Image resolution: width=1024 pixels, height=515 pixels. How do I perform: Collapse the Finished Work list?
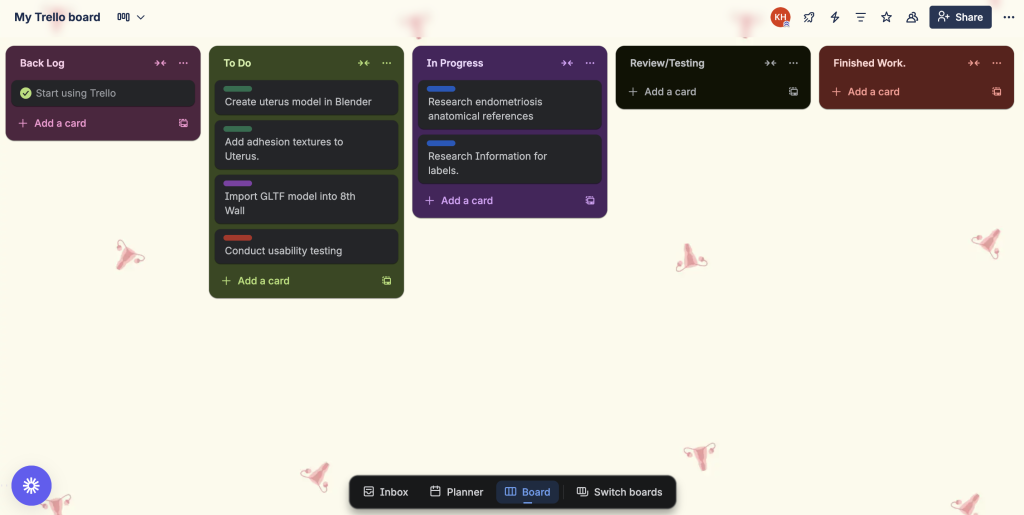[974, 63]
